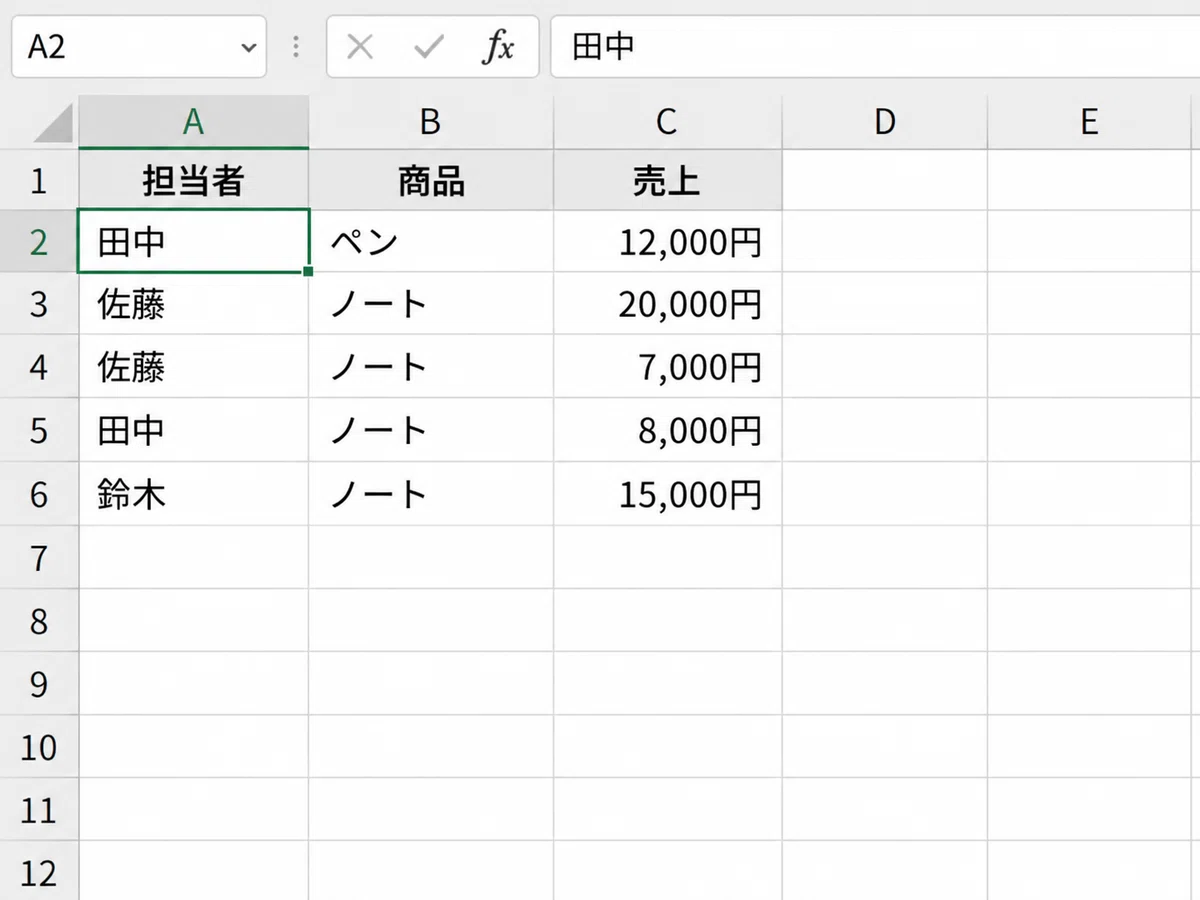Select row 3 header
The image size is (1200, 900).
pos(39,304)
